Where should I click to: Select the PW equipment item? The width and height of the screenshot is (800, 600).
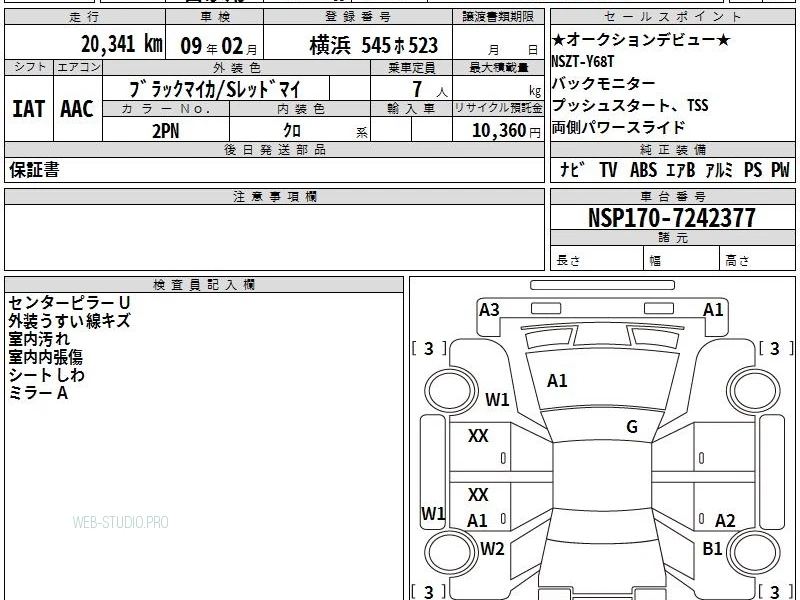780,169
